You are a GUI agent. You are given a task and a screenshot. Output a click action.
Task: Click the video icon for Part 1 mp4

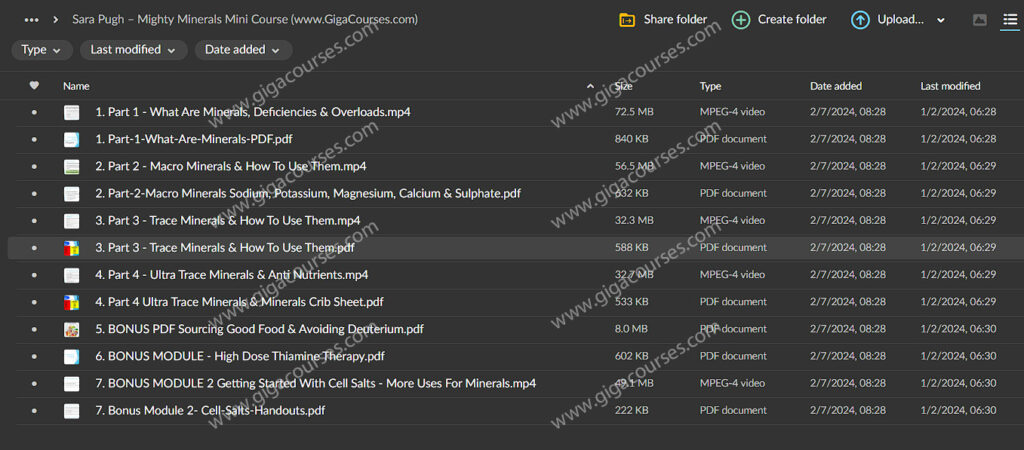(x=71, y=113)
